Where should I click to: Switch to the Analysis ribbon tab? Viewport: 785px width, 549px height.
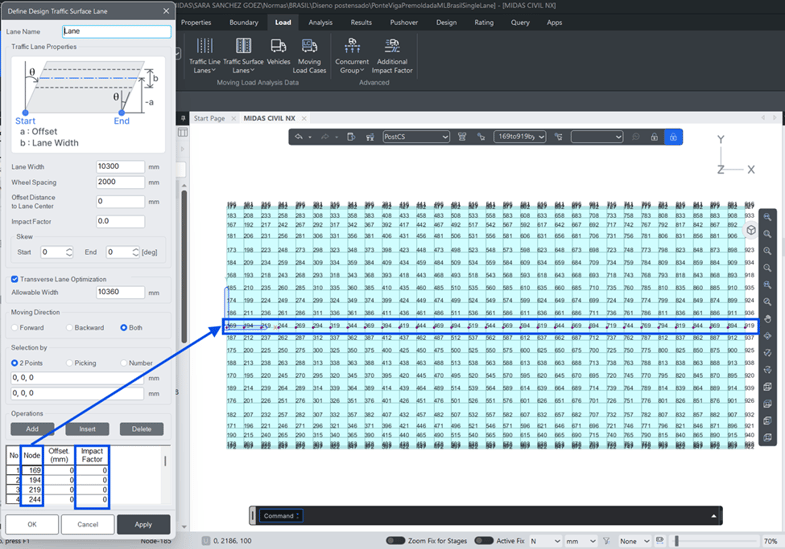(x=320, y=21)
